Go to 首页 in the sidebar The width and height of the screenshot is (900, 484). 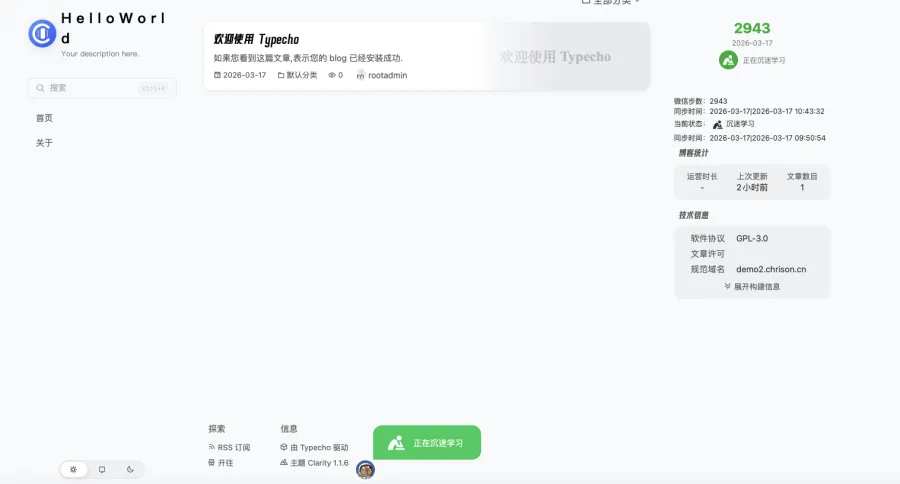pos(44,118)
